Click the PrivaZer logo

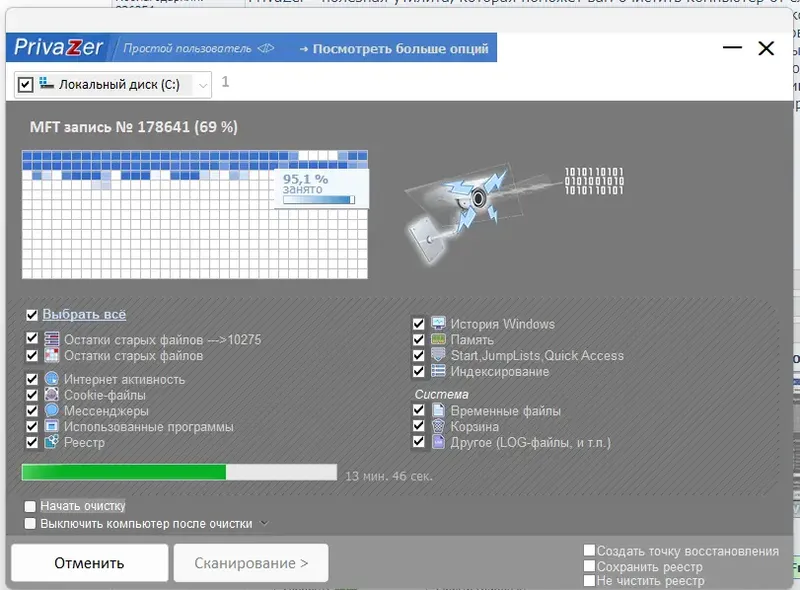(60, 45)
